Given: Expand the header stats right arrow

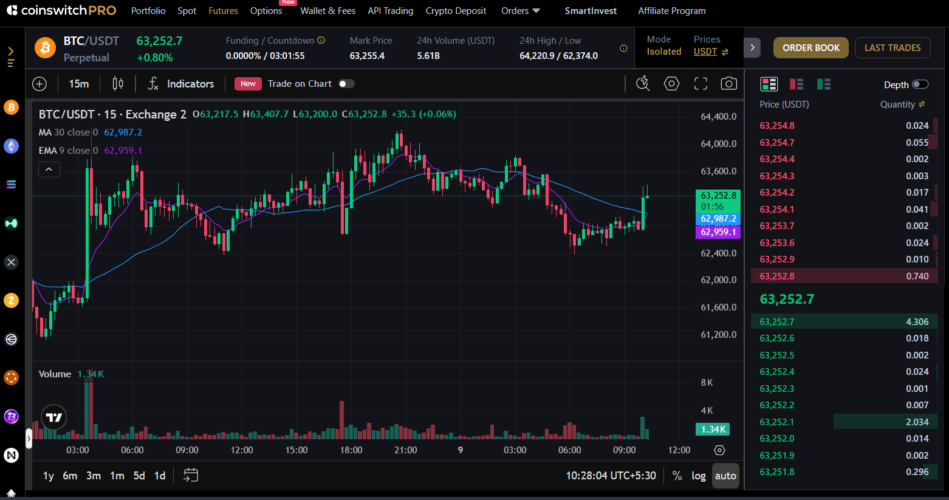Looking at the screenshot, I should 752,48.
